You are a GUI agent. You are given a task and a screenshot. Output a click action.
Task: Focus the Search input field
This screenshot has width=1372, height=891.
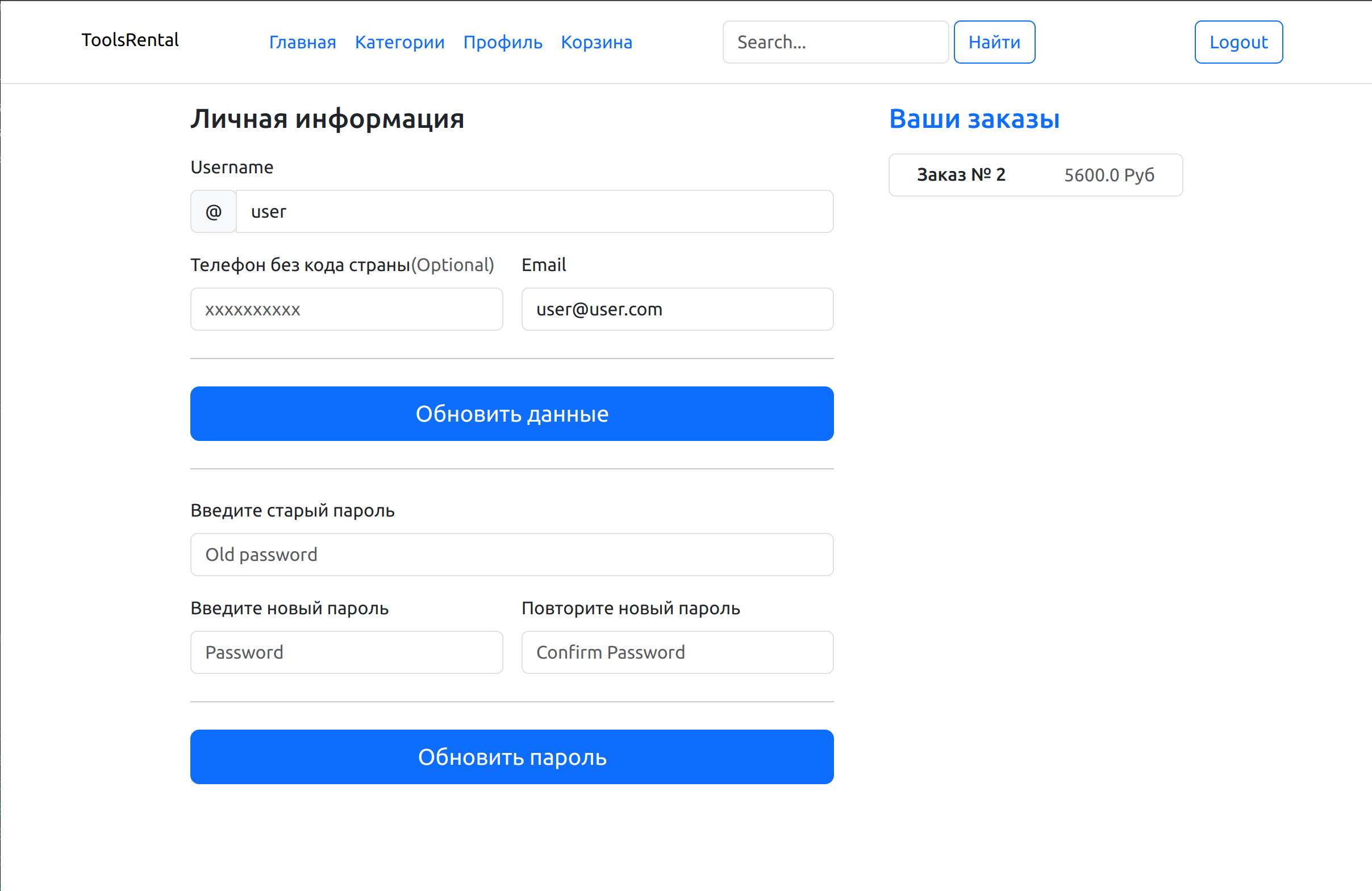pyautogui.click(x=835, y=42)
